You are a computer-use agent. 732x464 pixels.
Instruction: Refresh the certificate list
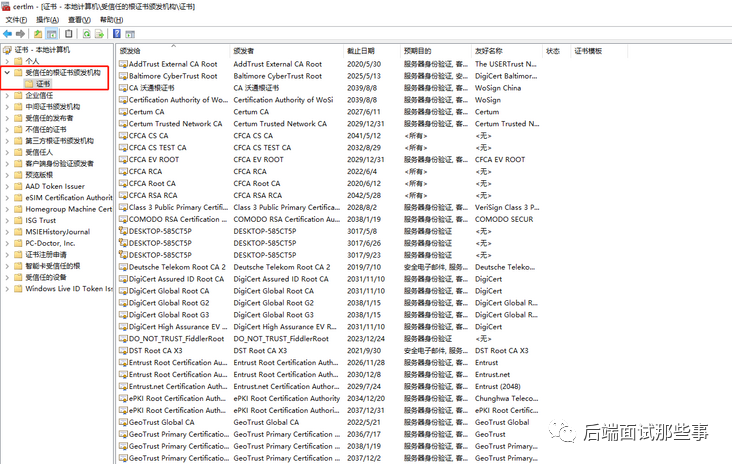pyautogui.click(x=86, y=34)
